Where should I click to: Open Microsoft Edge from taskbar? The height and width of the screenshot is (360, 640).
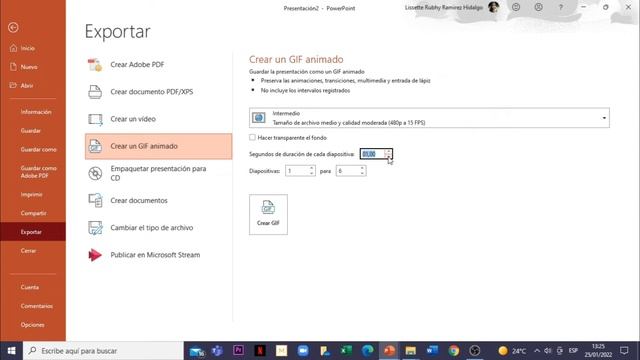pyautogui.click(x=368, y=351)
